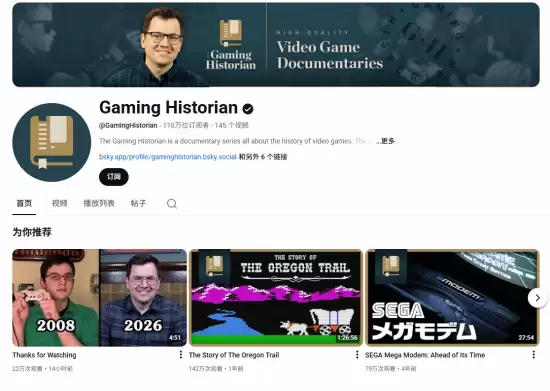Click the 145 个视频 video count text
The image size is (550, 391).
coord(232,125)
